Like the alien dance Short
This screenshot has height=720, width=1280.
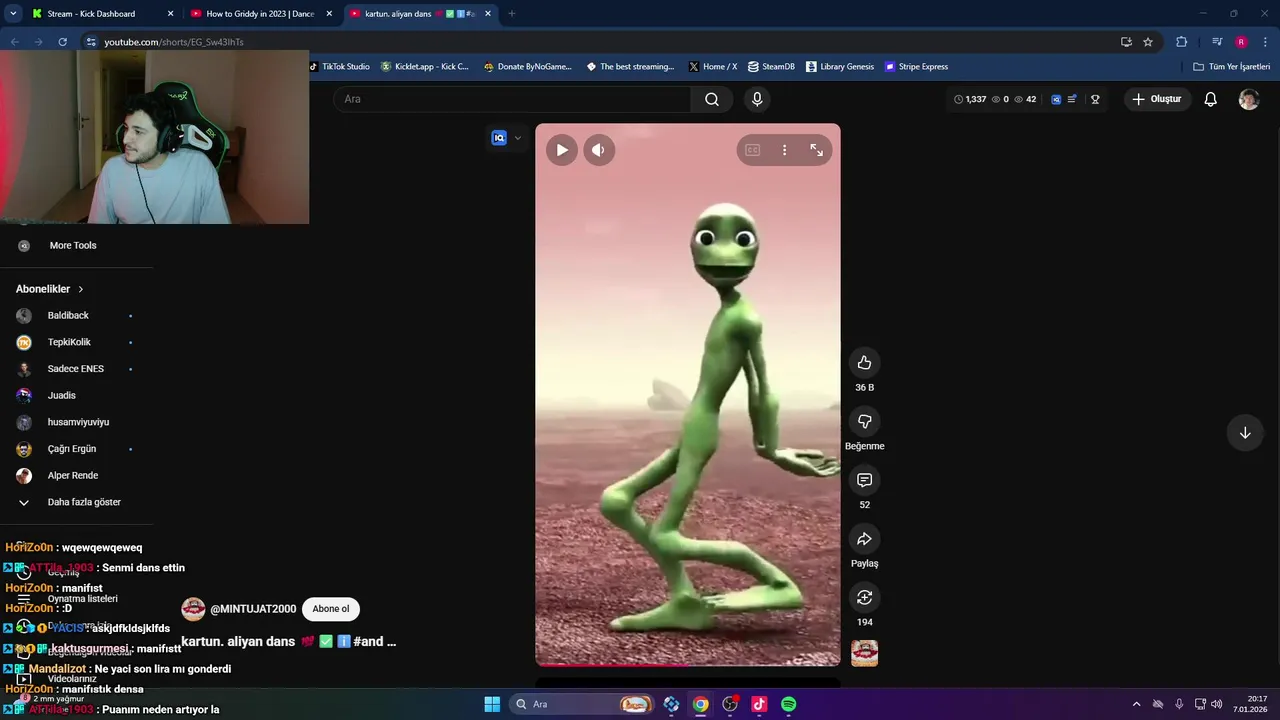(x=864, y=363)
